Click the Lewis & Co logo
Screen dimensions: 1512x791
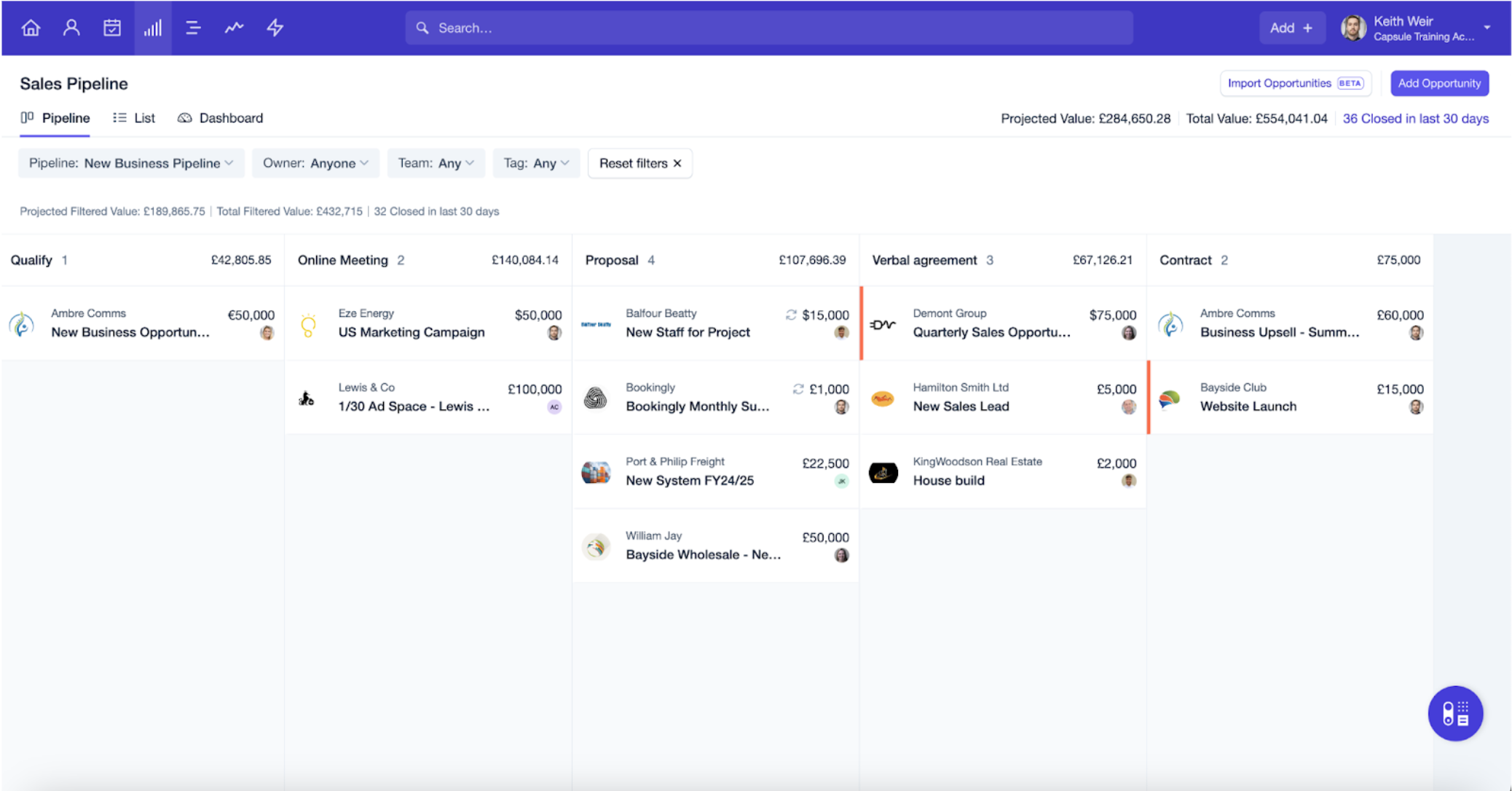tap(307, 398)
